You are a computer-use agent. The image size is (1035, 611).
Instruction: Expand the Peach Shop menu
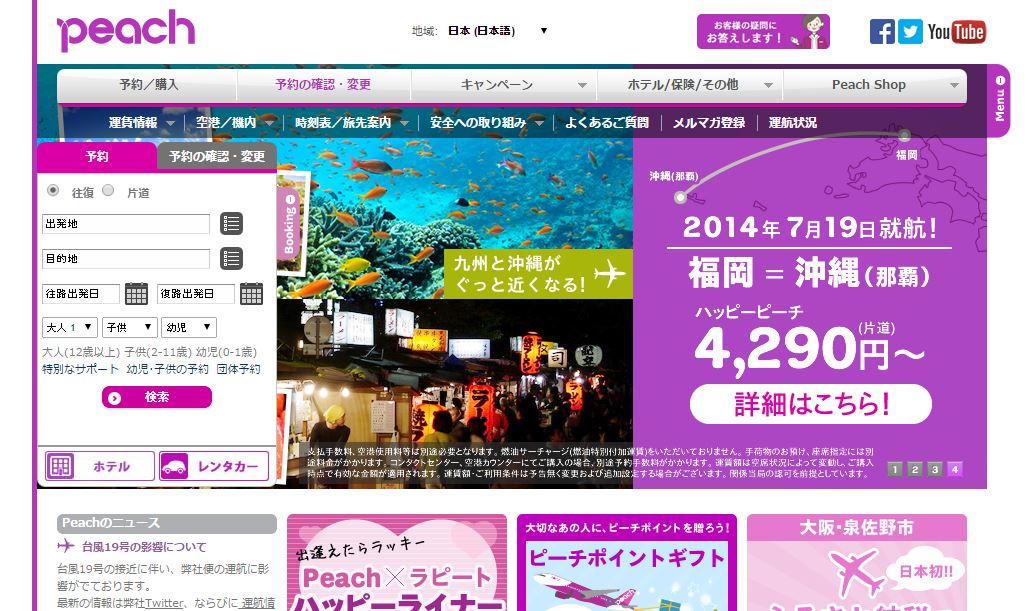(875, 85)
